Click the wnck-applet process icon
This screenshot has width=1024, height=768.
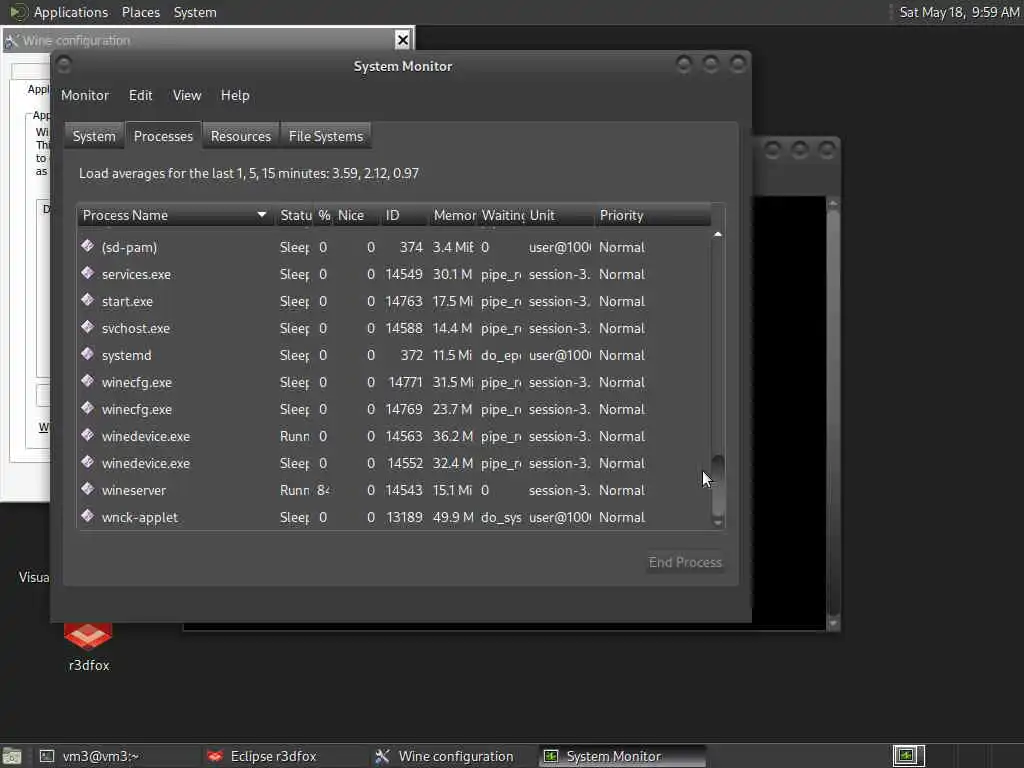(88, 516)
